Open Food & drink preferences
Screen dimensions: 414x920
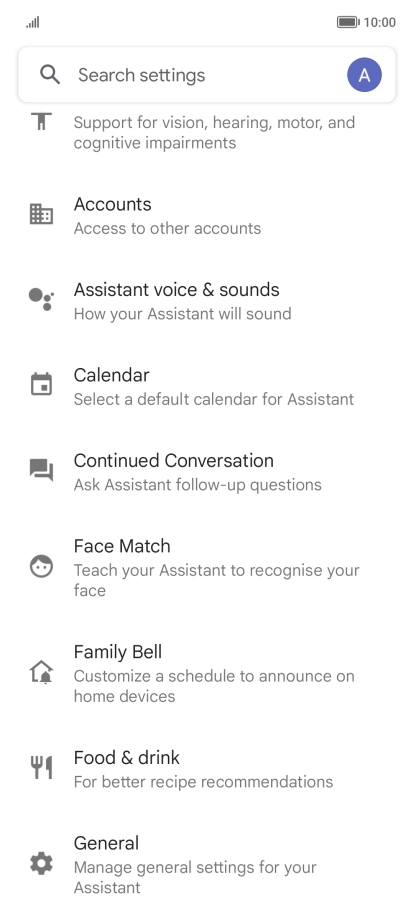coord(207,769)
